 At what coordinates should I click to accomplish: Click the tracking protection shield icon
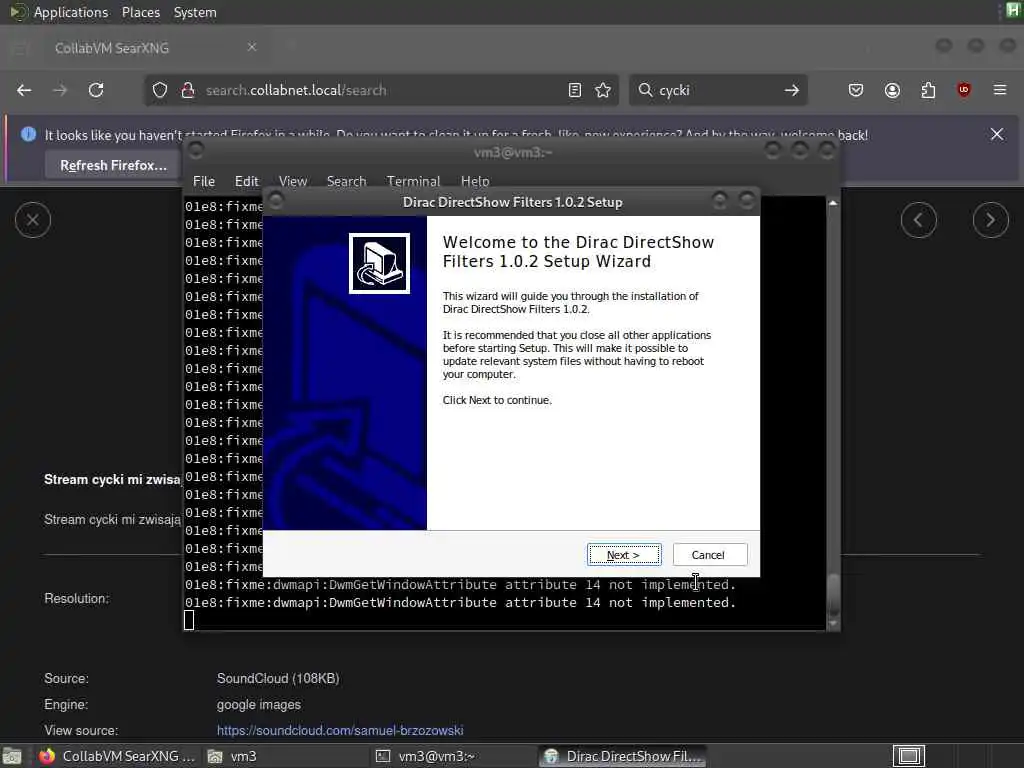coord(160,90)
